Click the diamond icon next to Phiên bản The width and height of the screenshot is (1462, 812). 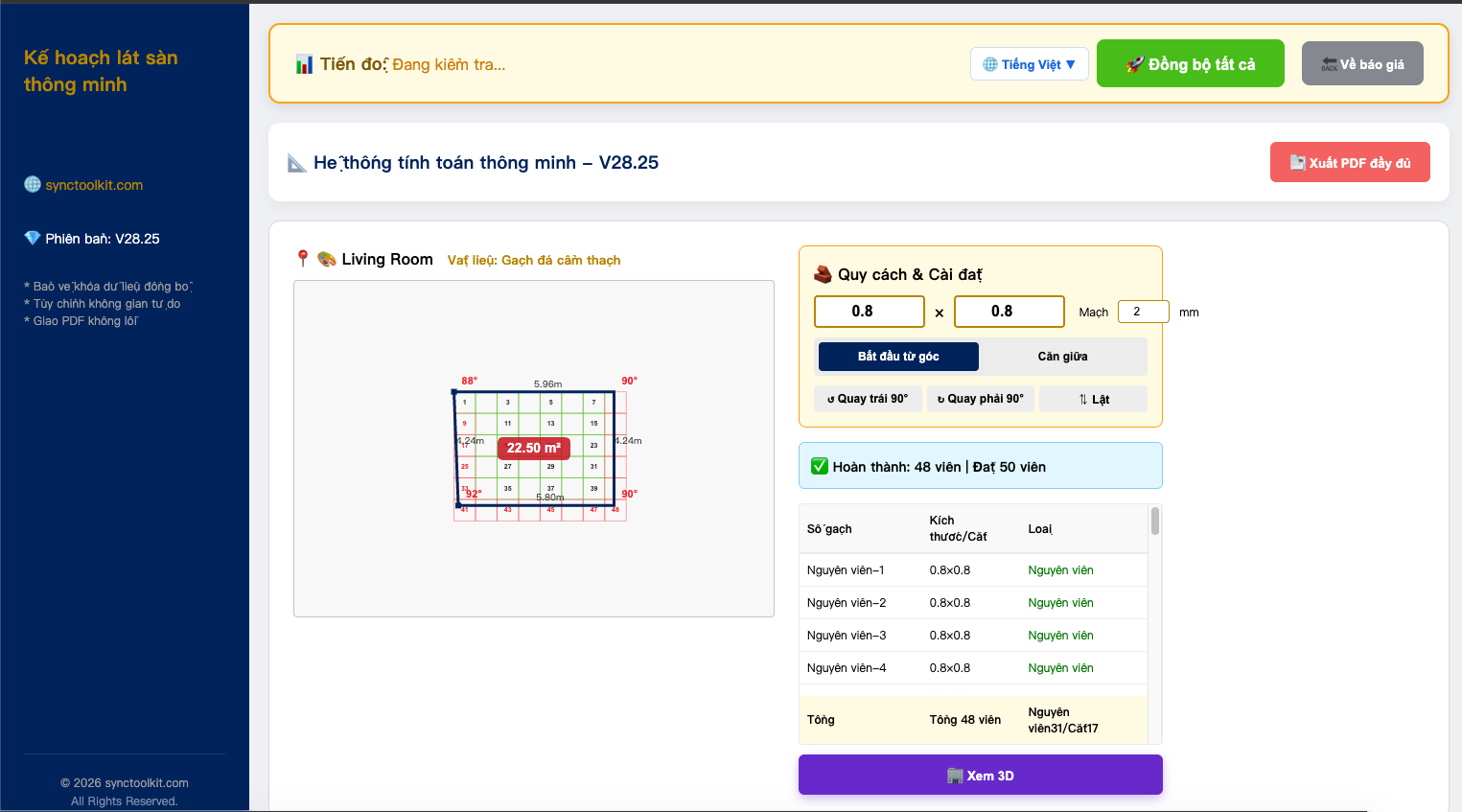[33, 238]
